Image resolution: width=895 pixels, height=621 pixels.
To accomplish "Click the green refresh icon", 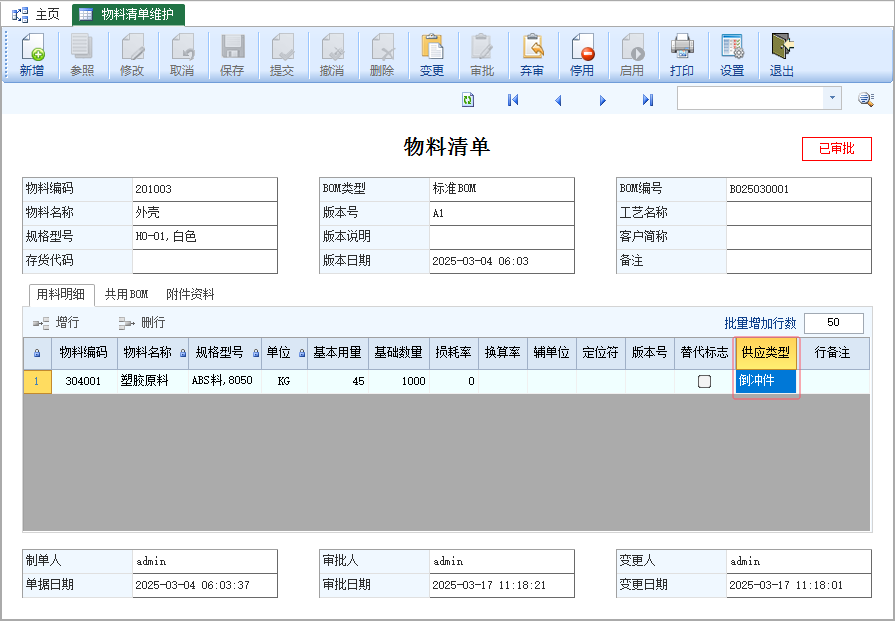I will pos(468,99).
